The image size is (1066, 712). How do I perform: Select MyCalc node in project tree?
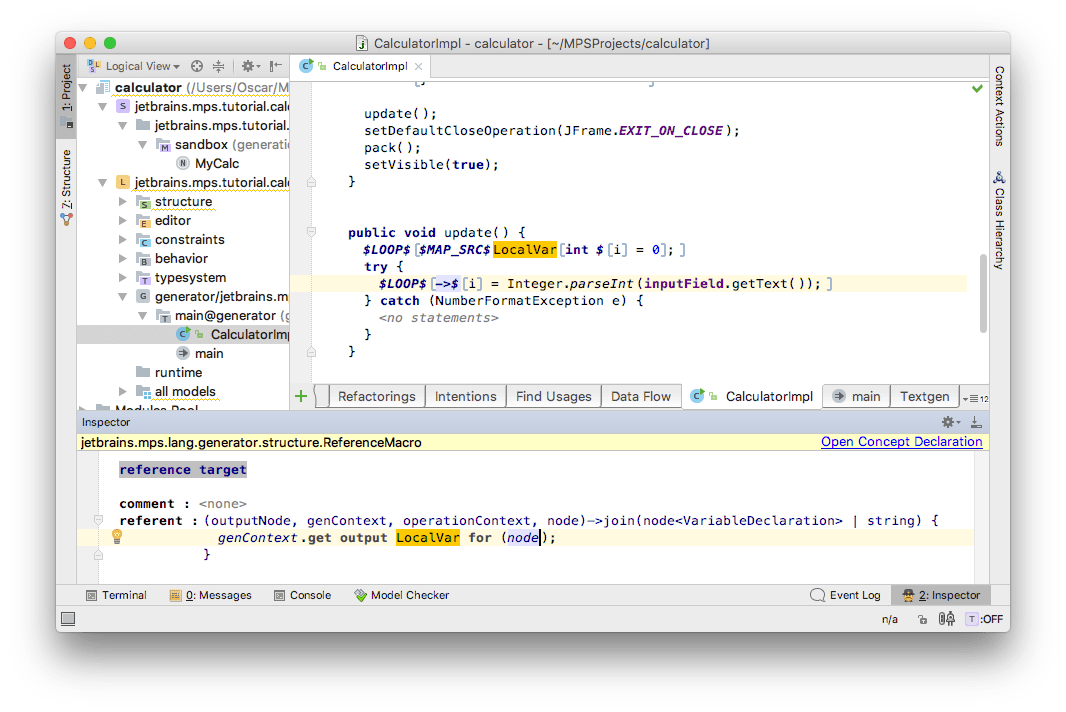216,163
